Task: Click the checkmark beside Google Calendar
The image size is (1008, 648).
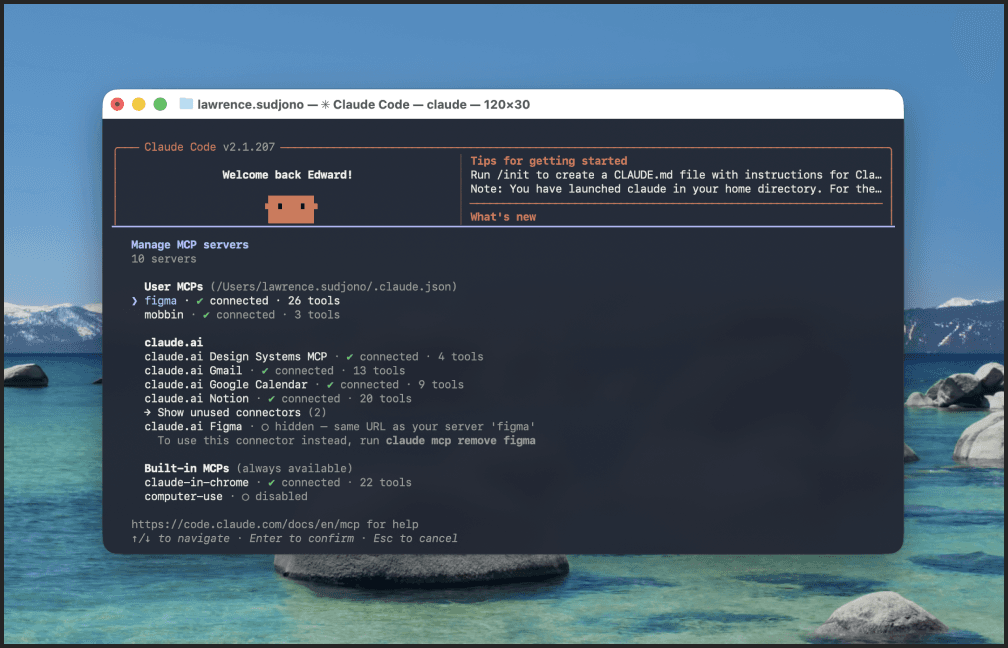Action: (x=330, y=385)
